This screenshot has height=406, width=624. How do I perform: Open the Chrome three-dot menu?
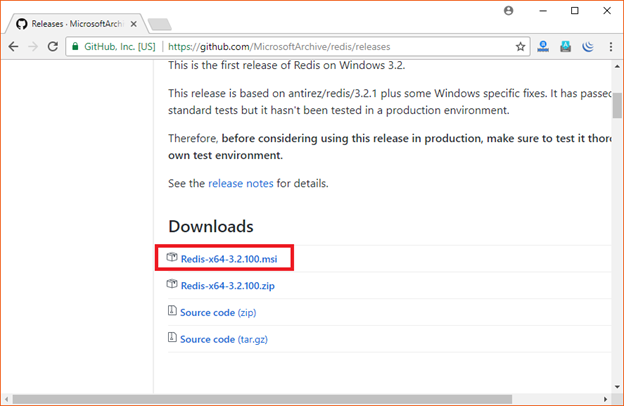point(611,46)
